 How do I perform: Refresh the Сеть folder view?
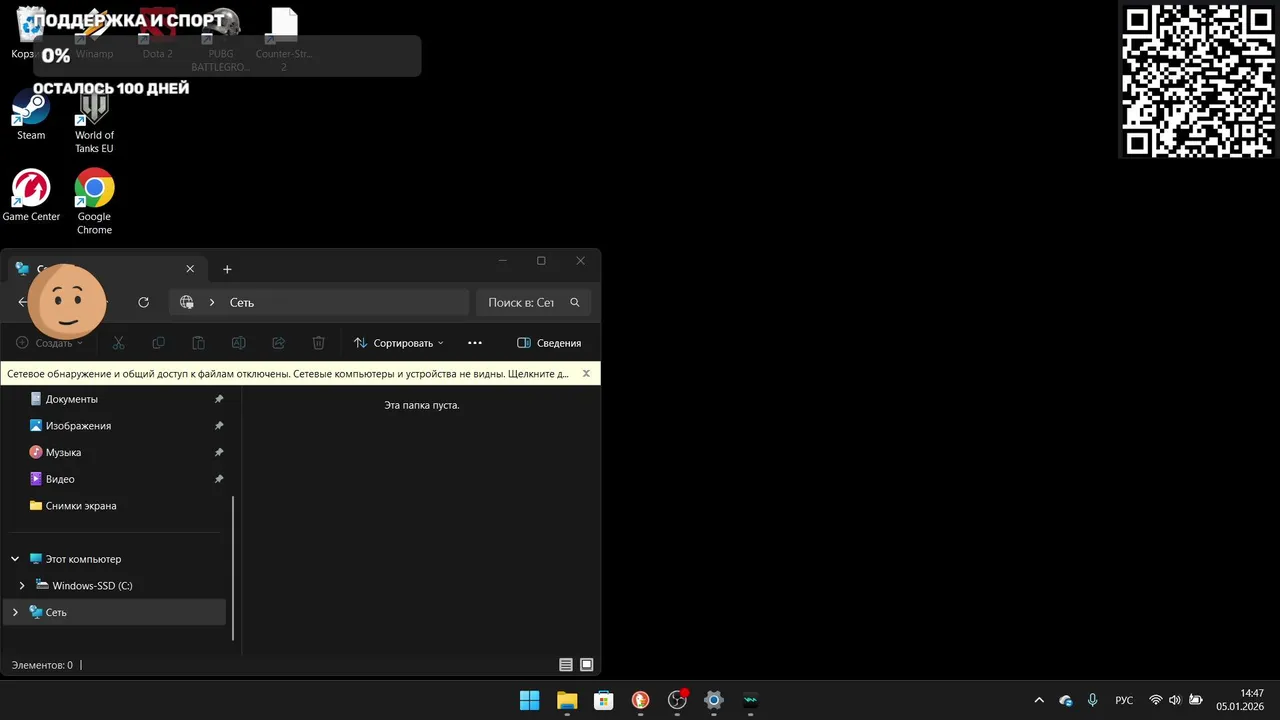click(144, 302)
